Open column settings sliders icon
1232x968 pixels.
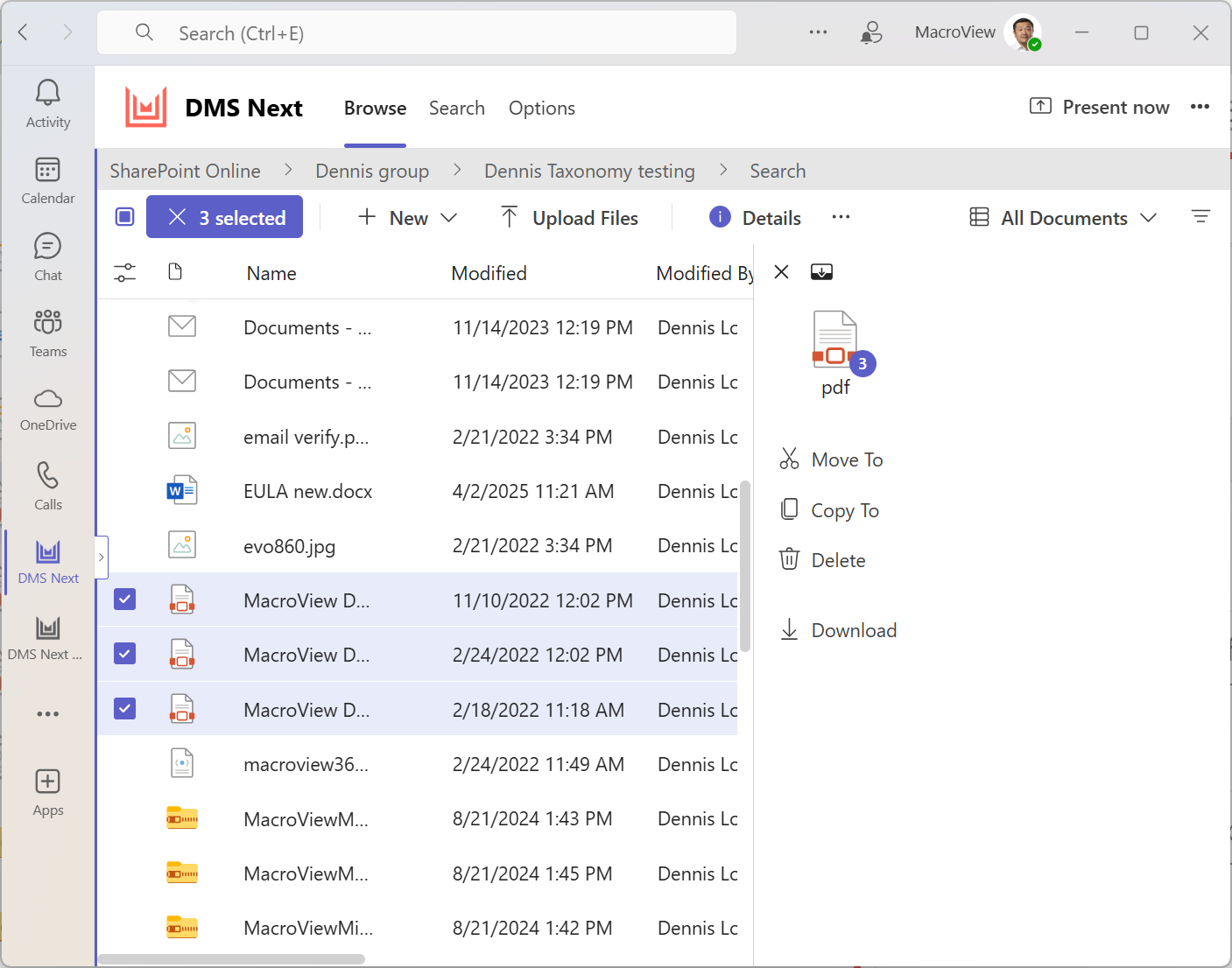tap(125, 273)
